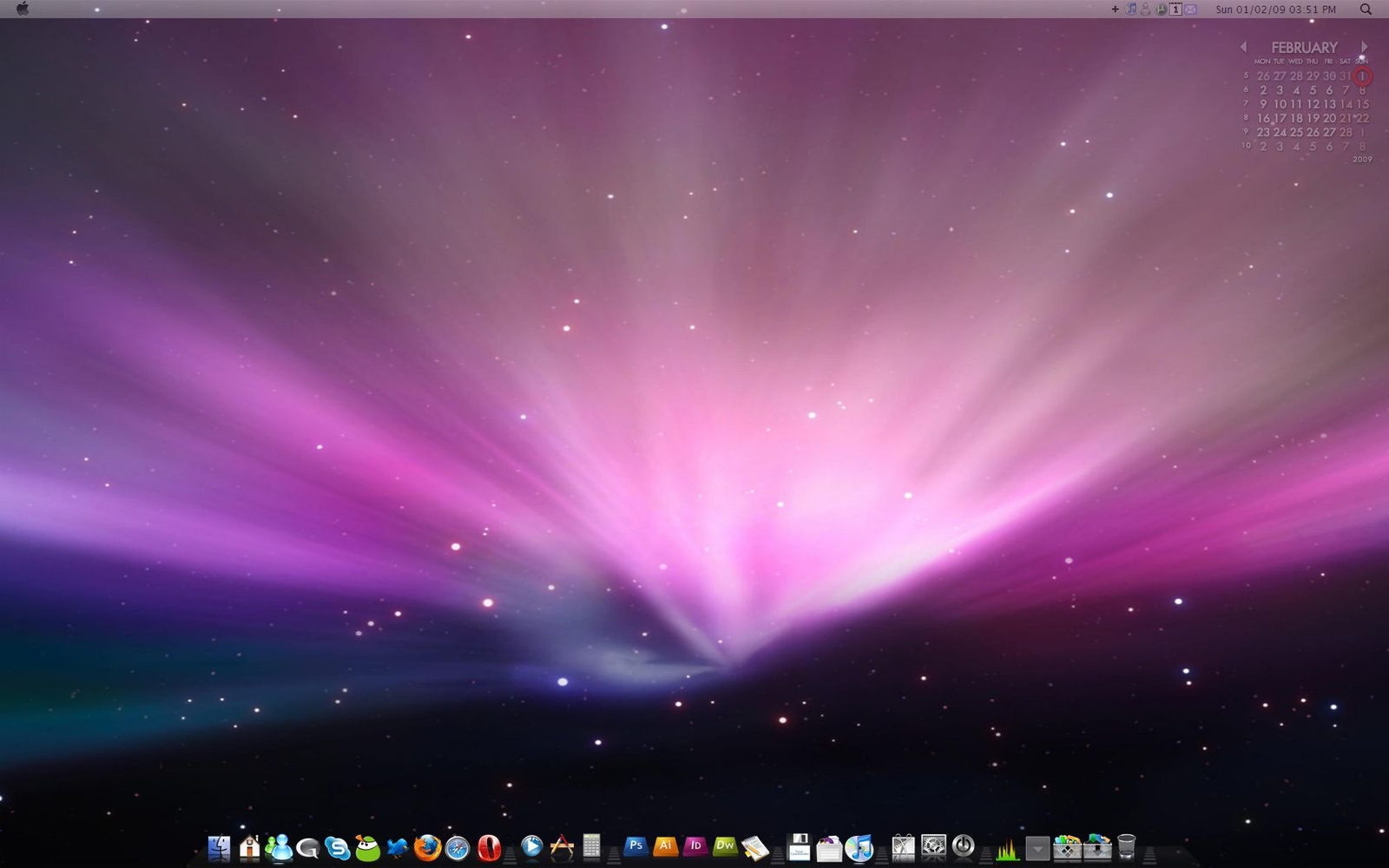Open the Applications folder icon

pyautogui.click(x=562, y=847)
